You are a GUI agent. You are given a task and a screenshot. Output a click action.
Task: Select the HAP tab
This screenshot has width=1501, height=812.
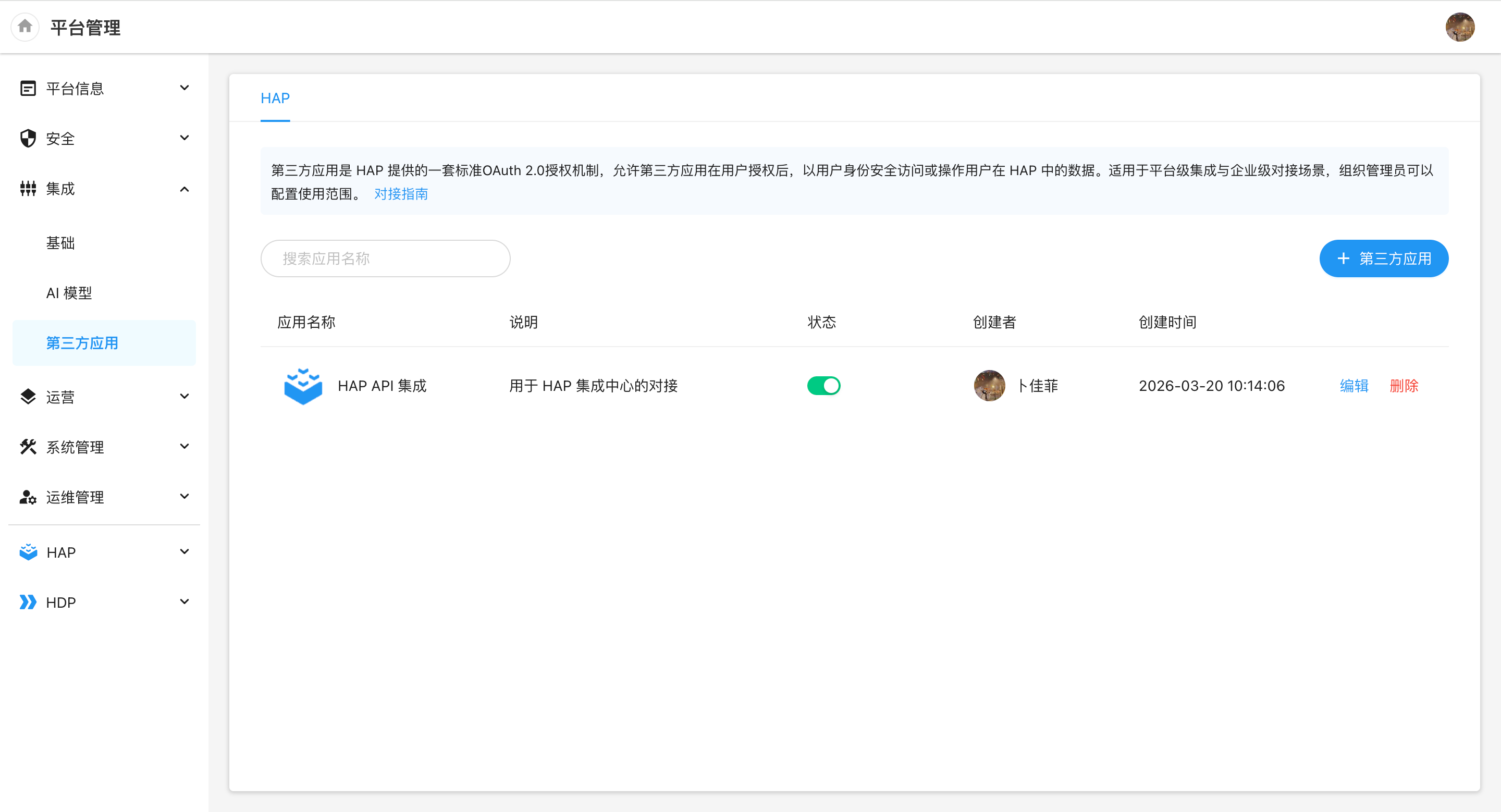coord(275,98)
